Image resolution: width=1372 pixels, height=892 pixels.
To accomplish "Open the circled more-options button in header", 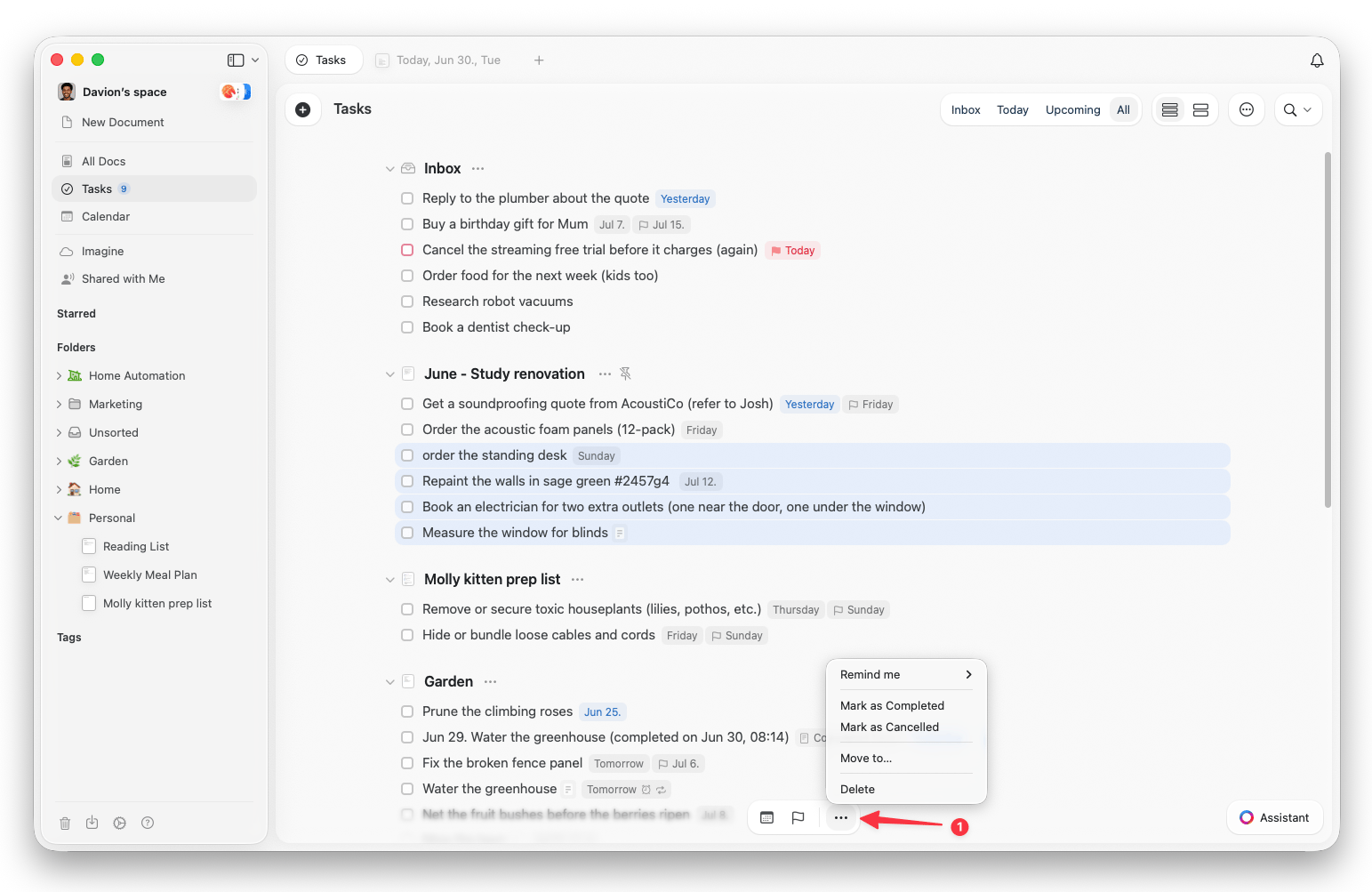I will [1247, 109].
